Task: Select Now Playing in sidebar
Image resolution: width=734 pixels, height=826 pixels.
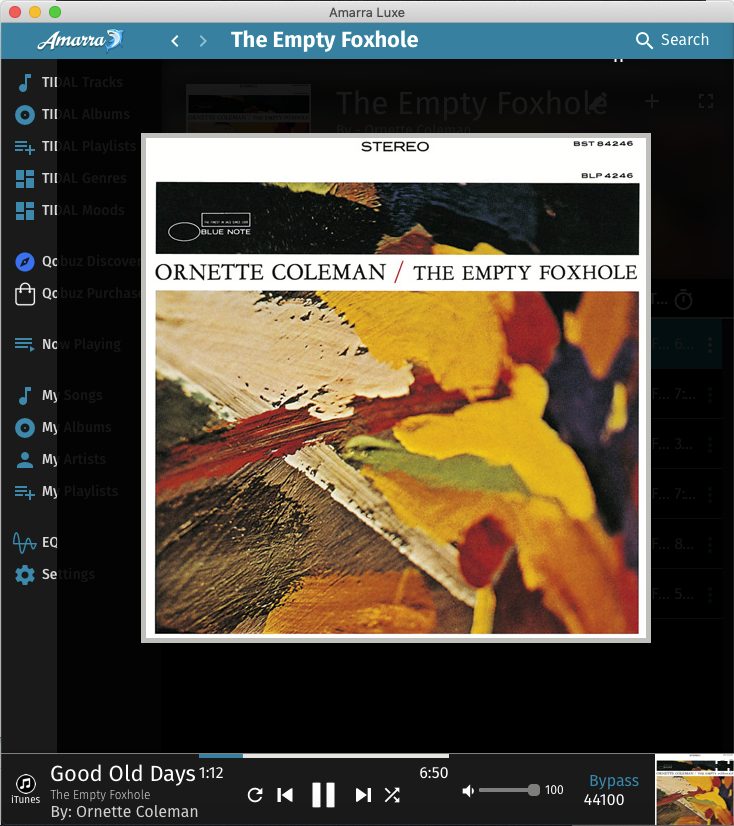Action: [81, 344]
